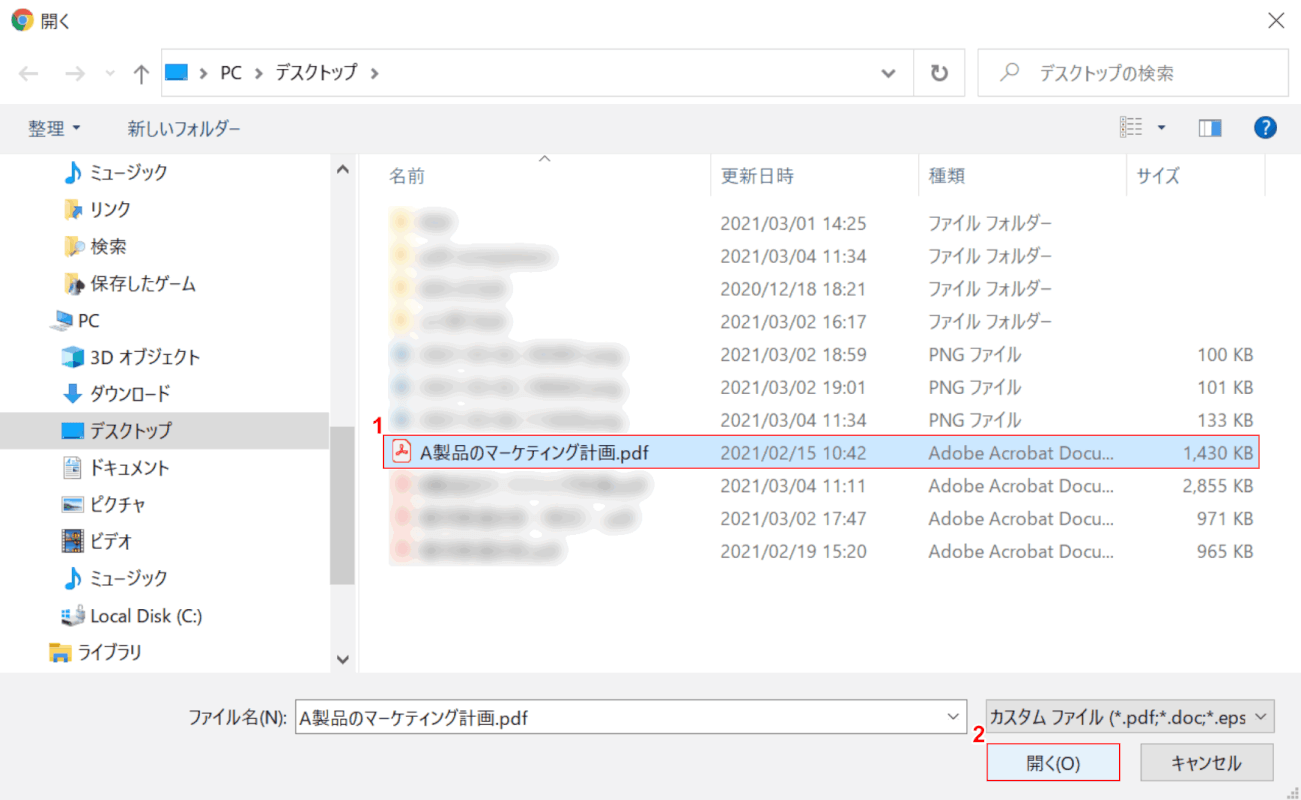
Task: Open the help question mark icon
Action: tap(1265, 128)
